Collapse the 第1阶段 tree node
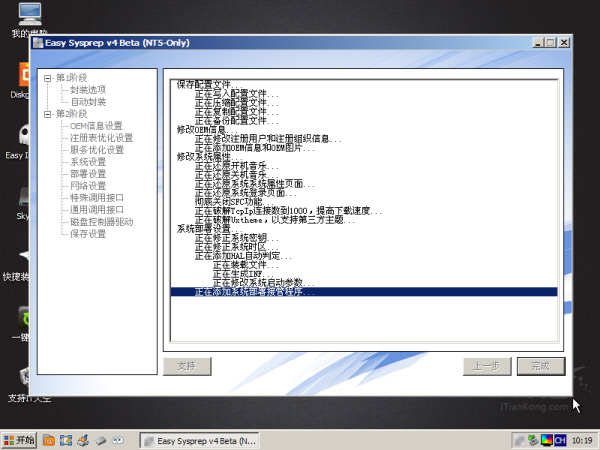The image size is (600, 450). click(x=47, y=78)
